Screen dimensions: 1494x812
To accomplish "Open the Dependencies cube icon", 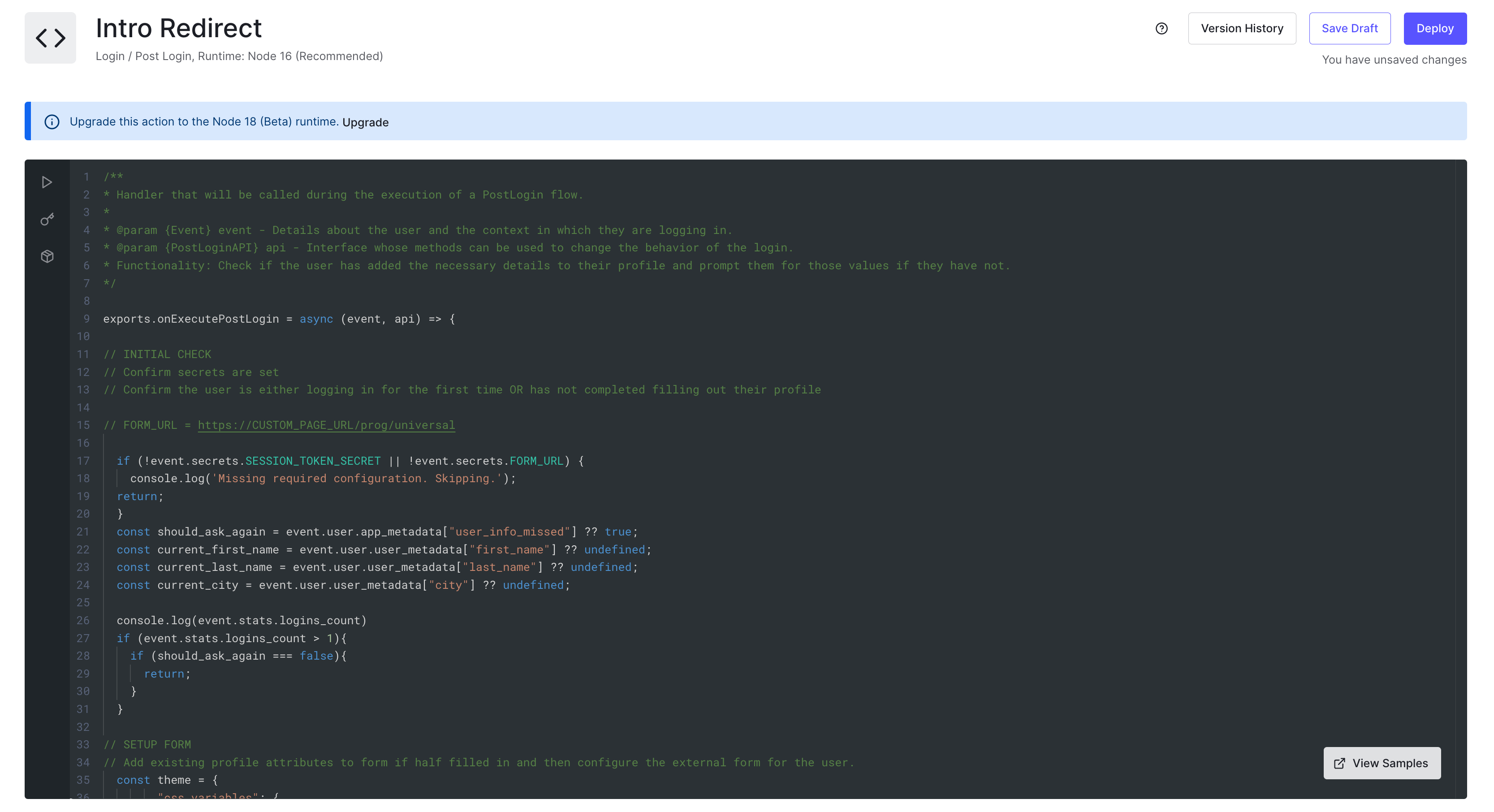I will (x=47, y=256).
